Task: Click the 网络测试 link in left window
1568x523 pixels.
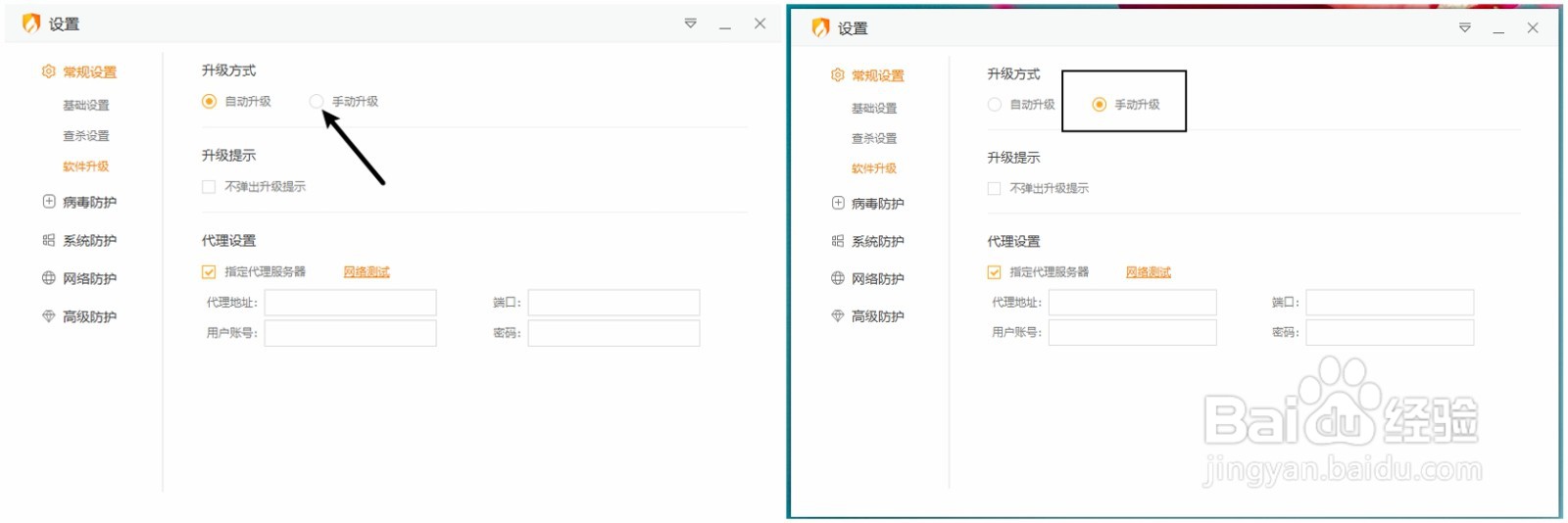Action: 367,272
